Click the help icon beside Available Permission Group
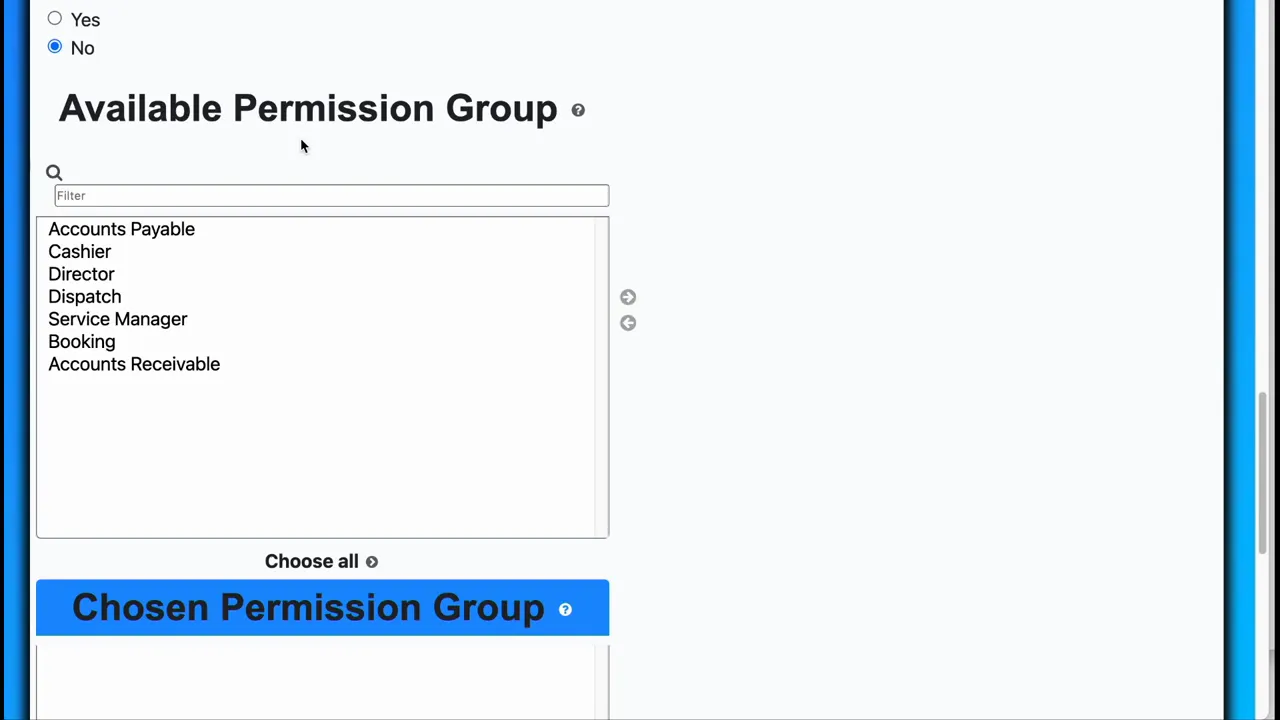Viewport: 1280px width, 720px height. pyautogui.click(x=578, y=110)
